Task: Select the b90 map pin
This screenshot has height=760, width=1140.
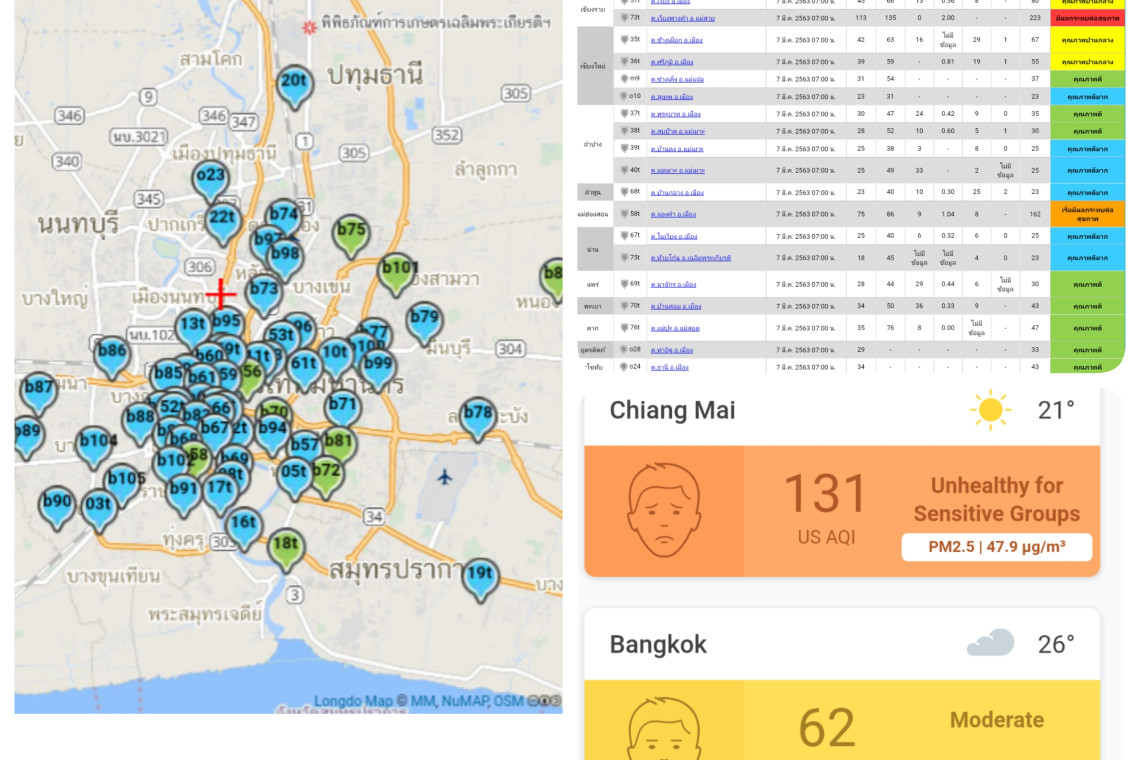Action: (x=57, y=503)
